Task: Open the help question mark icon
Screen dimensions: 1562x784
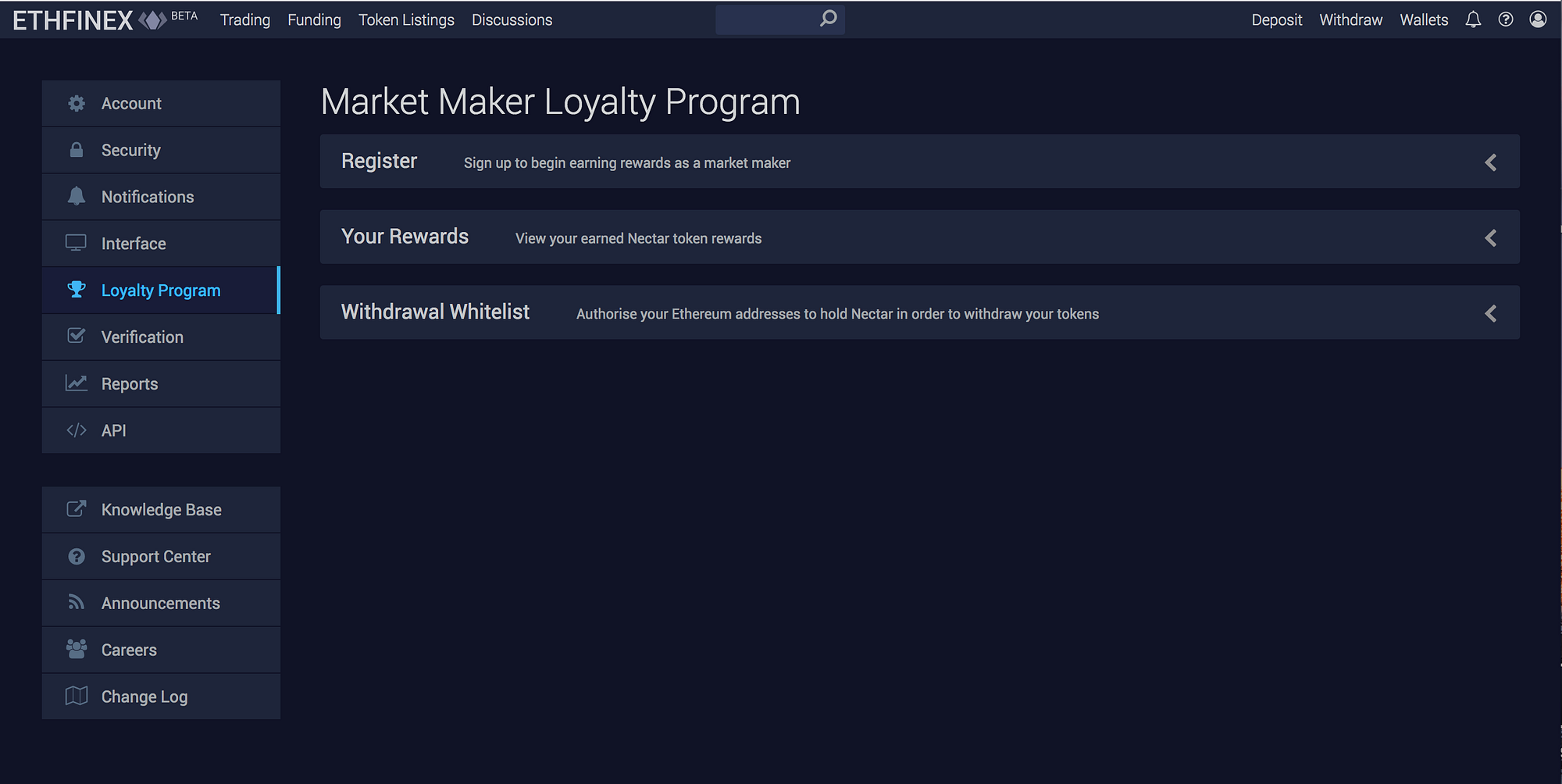Action: point(1506,20)
